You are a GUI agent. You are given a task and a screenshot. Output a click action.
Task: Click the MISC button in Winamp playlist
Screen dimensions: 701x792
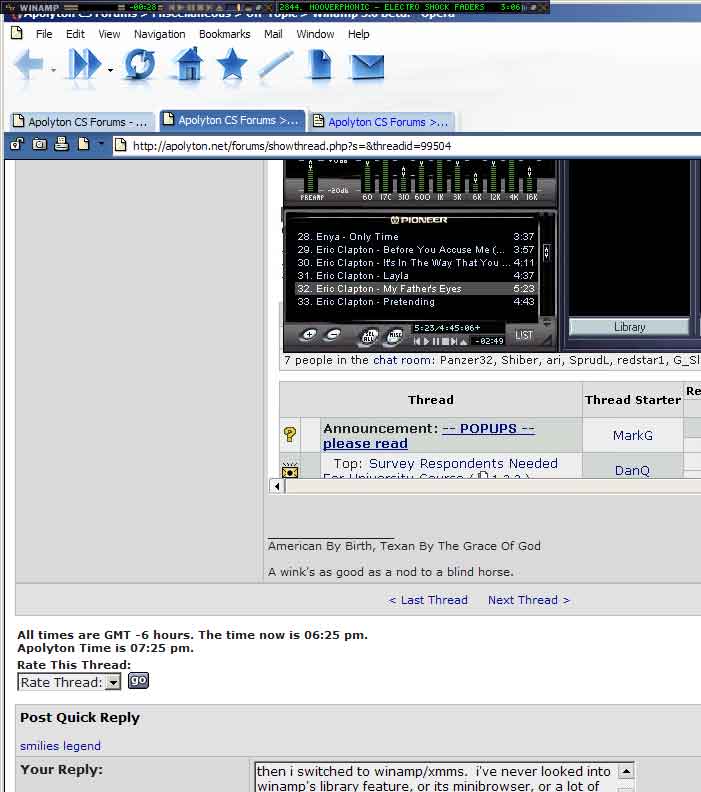(x=394, y=335)
